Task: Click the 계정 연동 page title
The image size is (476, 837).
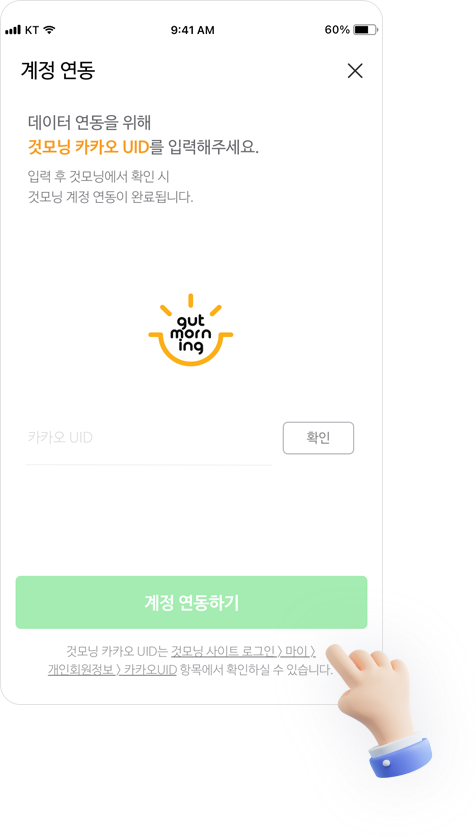Action: [x=58, y=70]
